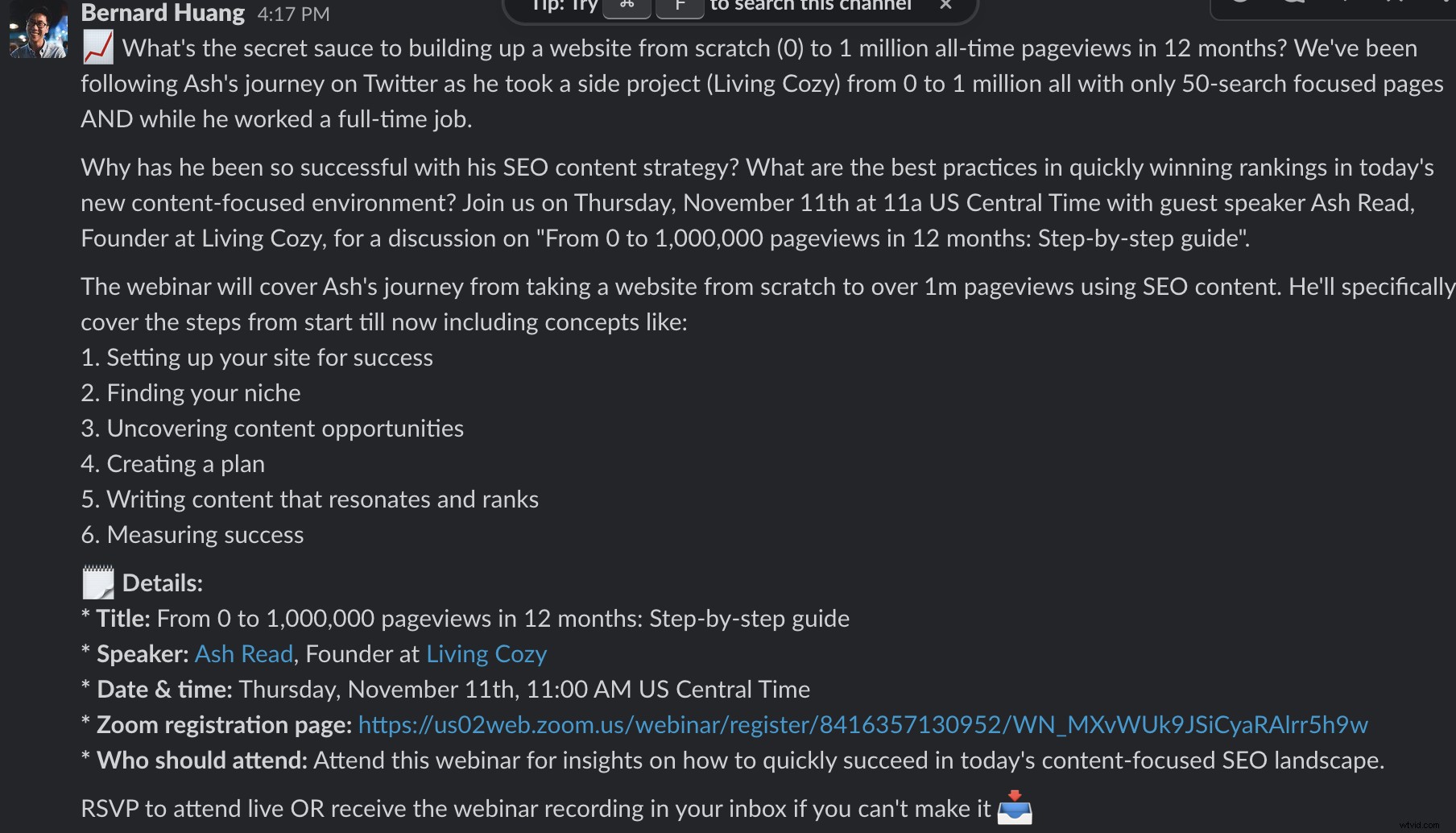
Task: Click the Command key icon in tip
Action: 627,6
